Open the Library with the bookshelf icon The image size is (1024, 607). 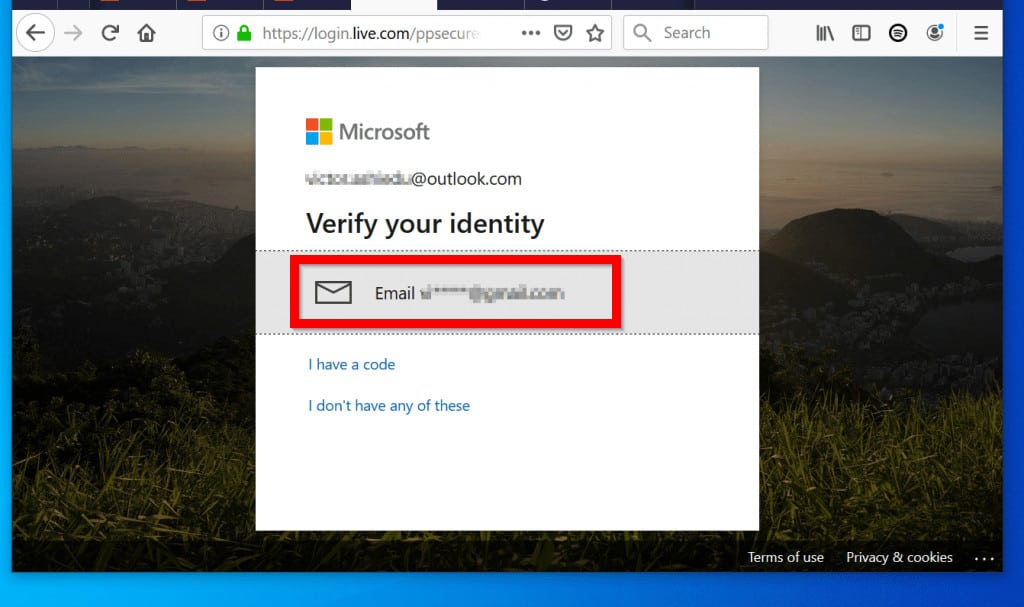[824, 32]
